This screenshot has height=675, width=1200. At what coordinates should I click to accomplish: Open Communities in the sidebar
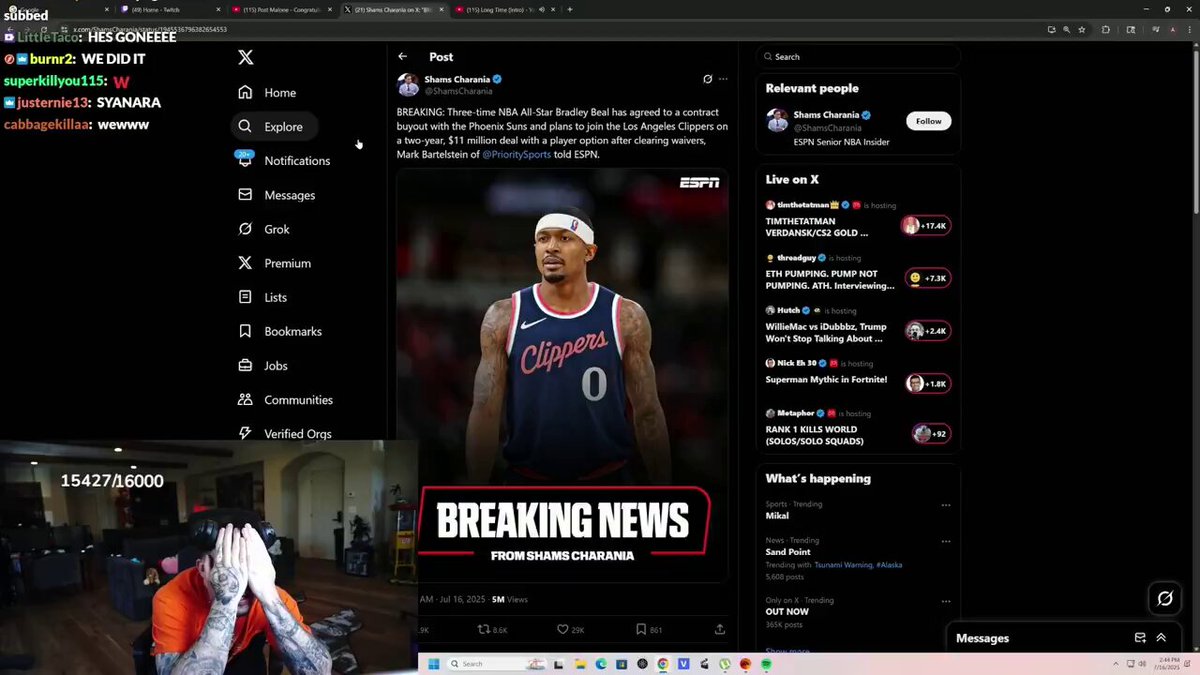pyautogui.click(x=286, y=400)
